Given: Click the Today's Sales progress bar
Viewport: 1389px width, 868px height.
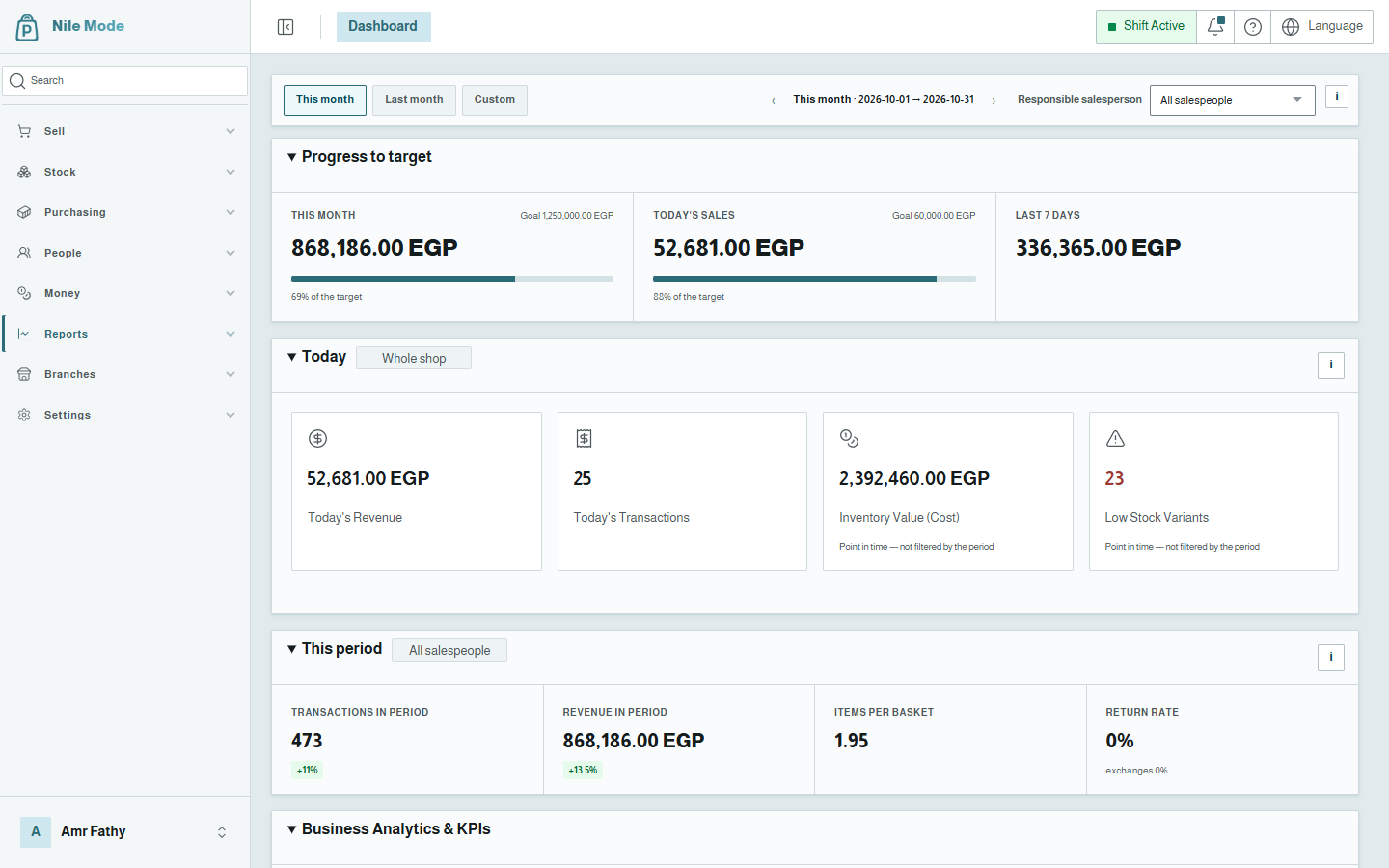Looking at the screenshot, I should click(814, 279).
